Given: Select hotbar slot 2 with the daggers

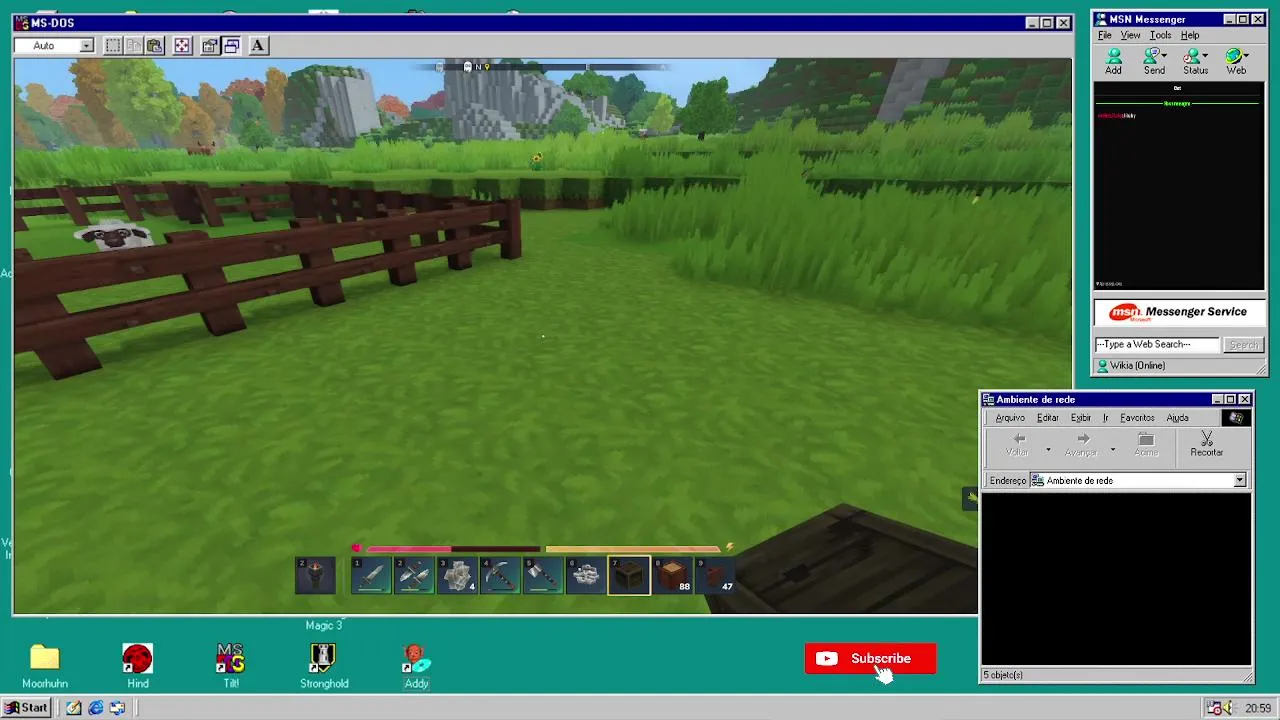Looking at the screenshot, I should pos(414,575).
